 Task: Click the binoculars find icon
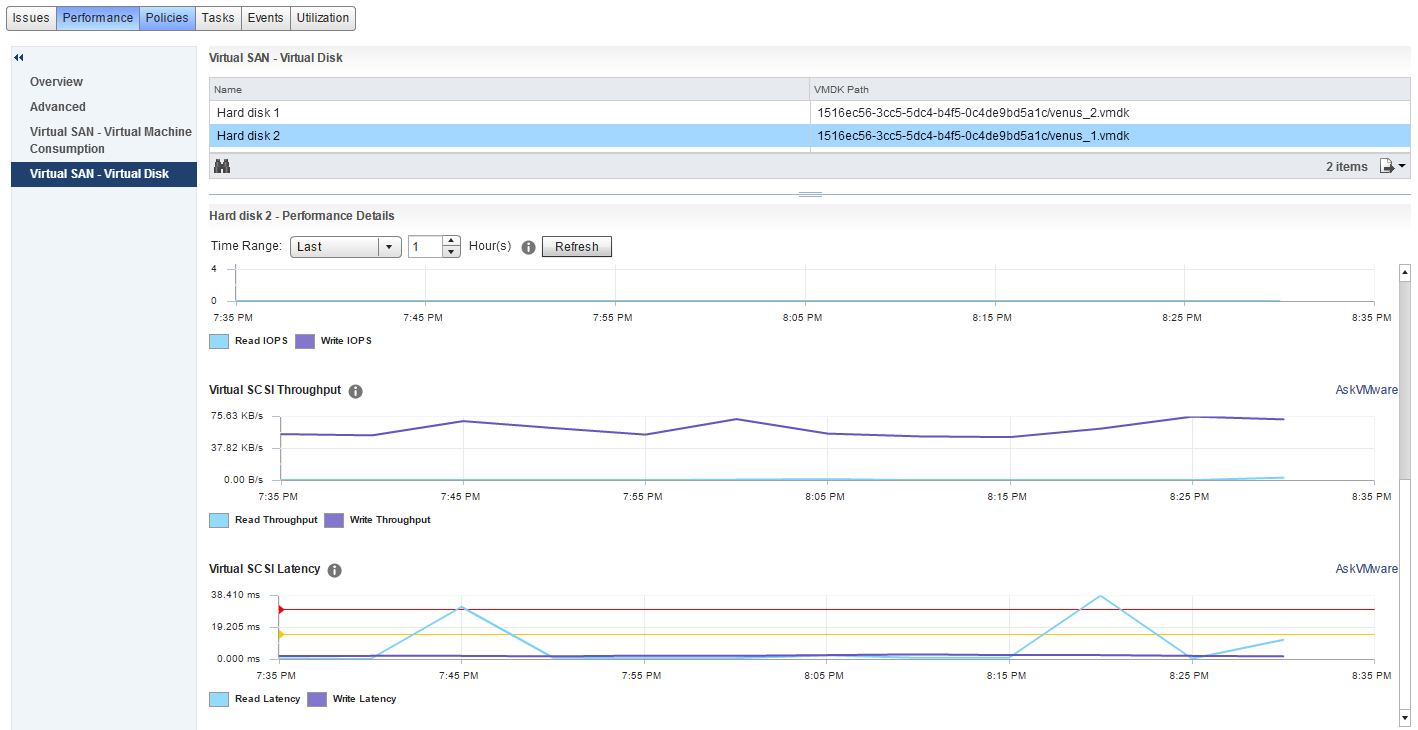click(x=222, y=166)
